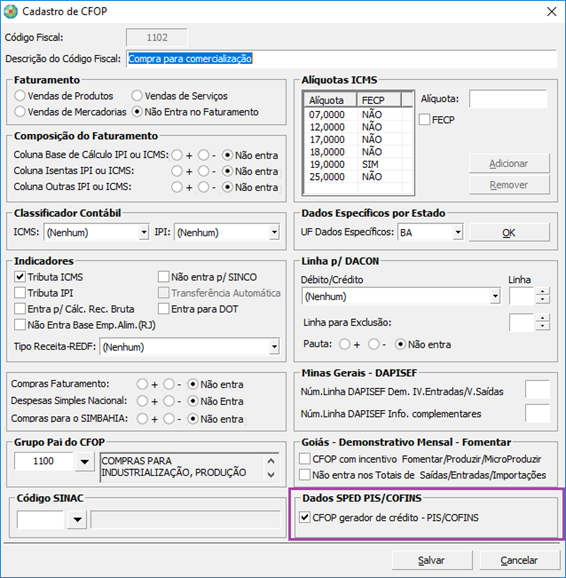Choose minus for Coluna Isentas IPI ou ICMS
This screenshot has width=566, height=578.
[x=204, y=171]
